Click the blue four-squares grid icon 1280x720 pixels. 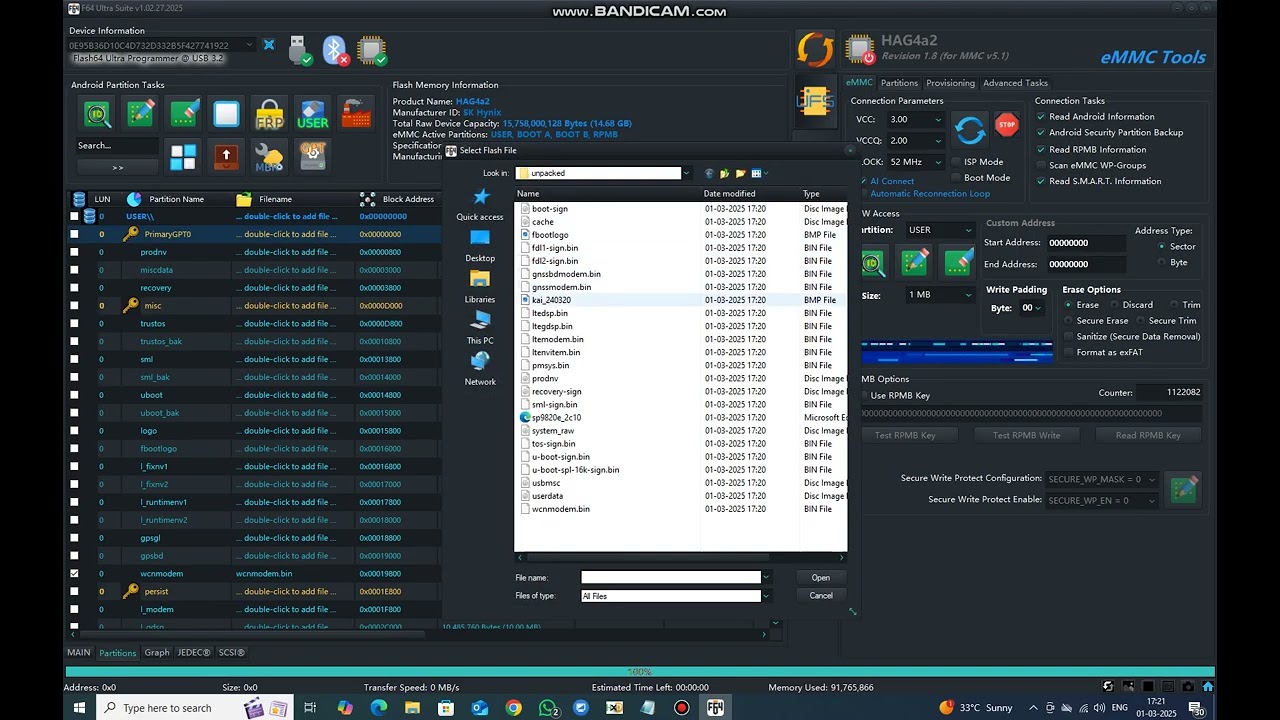click(x=183, y=157)
